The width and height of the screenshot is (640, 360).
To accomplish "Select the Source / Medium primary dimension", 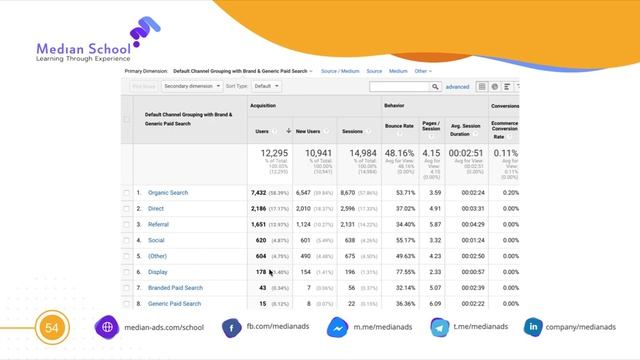I will [x=340, y=71].
